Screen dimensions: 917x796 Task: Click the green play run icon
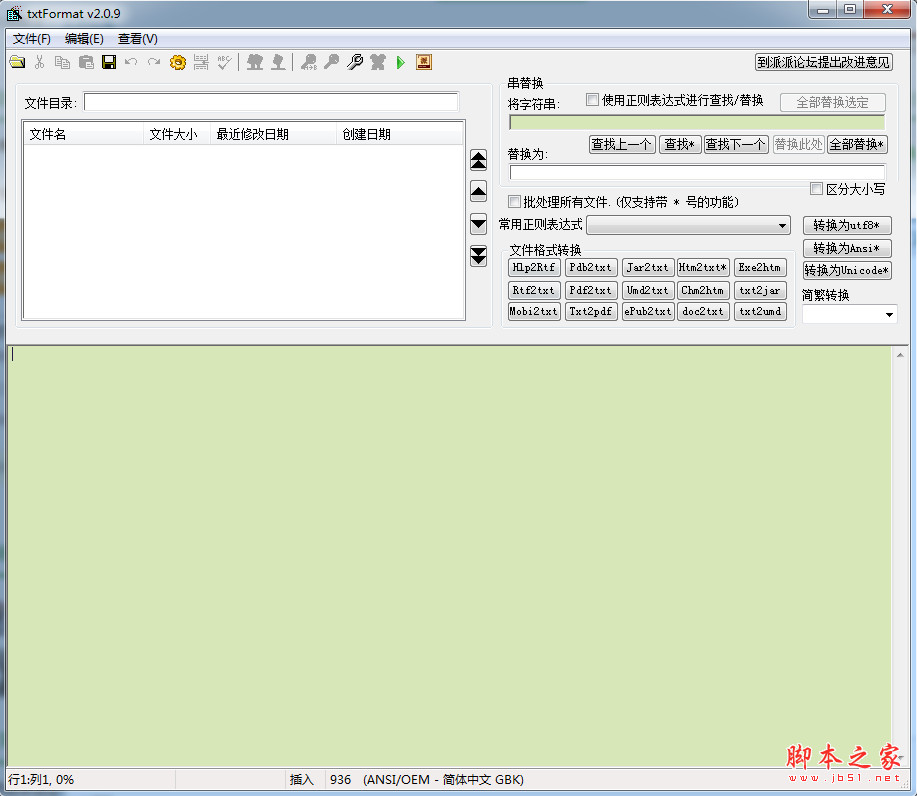tap(400, 62)
